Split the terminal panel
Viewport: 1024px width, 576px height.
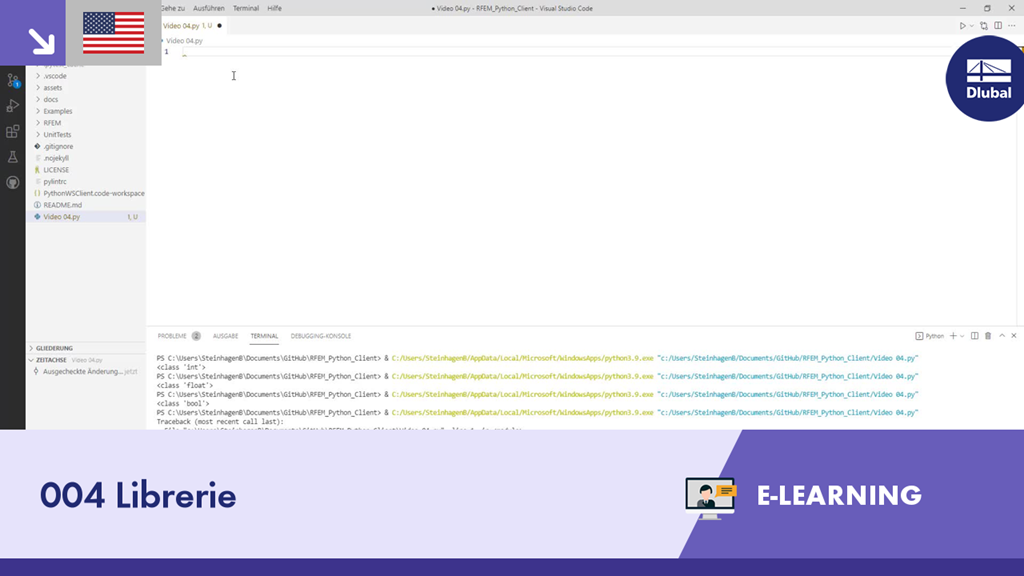tap(974, 336)
